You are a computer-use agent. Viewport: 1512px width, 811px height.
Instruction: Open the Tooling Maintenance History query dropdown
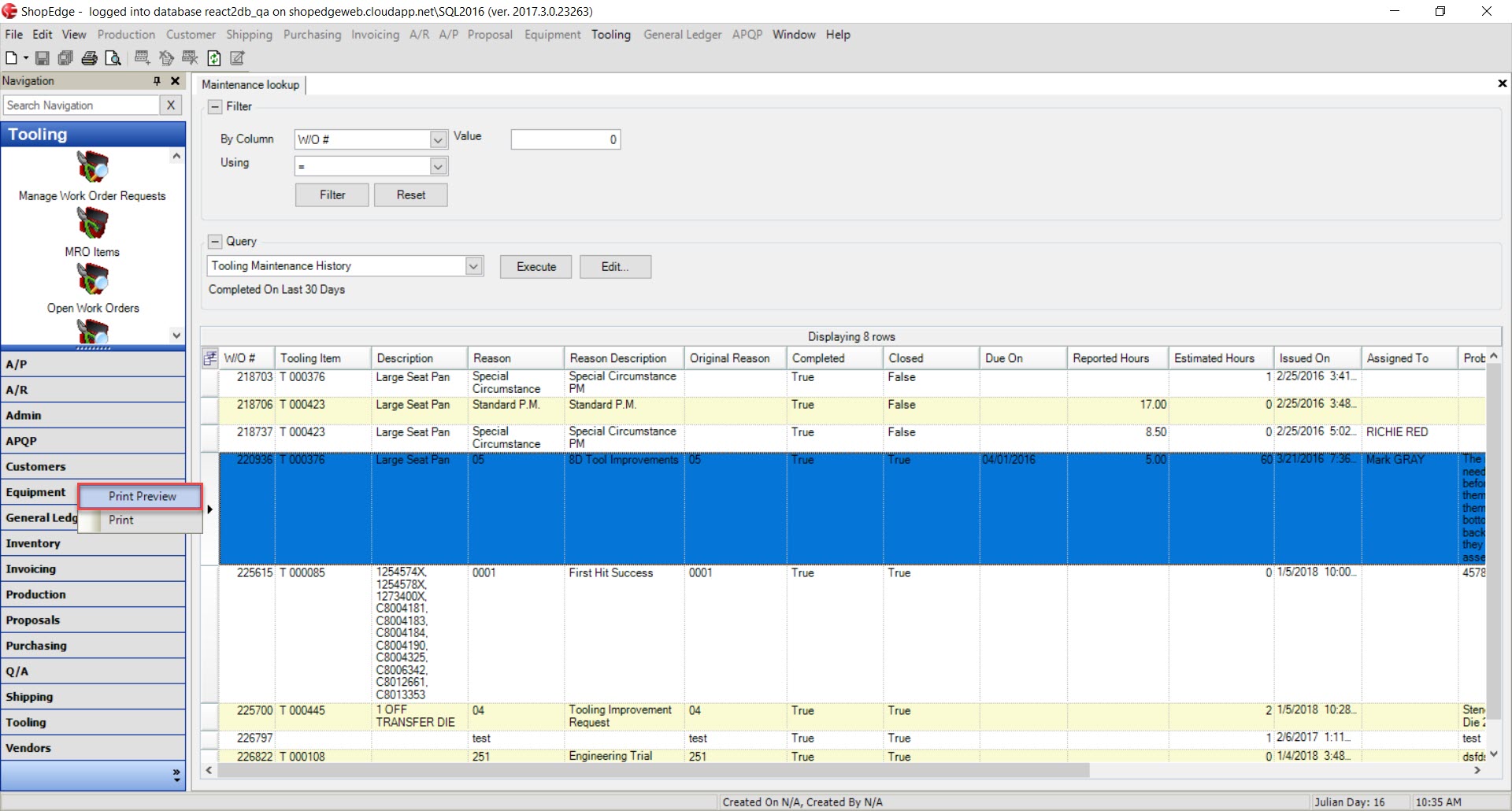point(473,266)
